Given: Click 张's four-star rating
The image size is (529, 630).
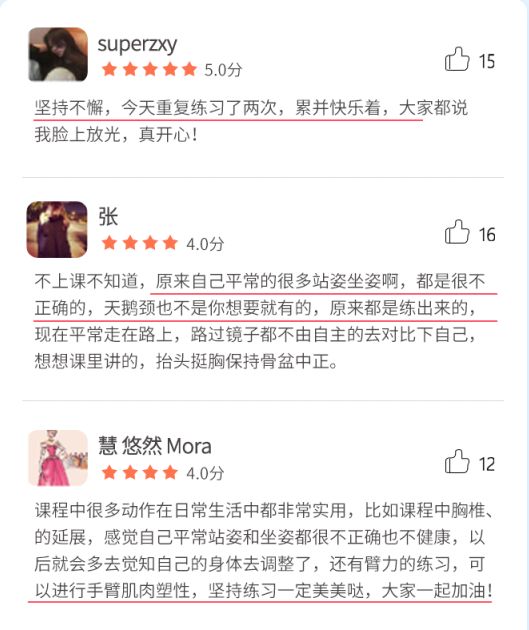Looking at the screenshot, I should [x=139, y=243].
